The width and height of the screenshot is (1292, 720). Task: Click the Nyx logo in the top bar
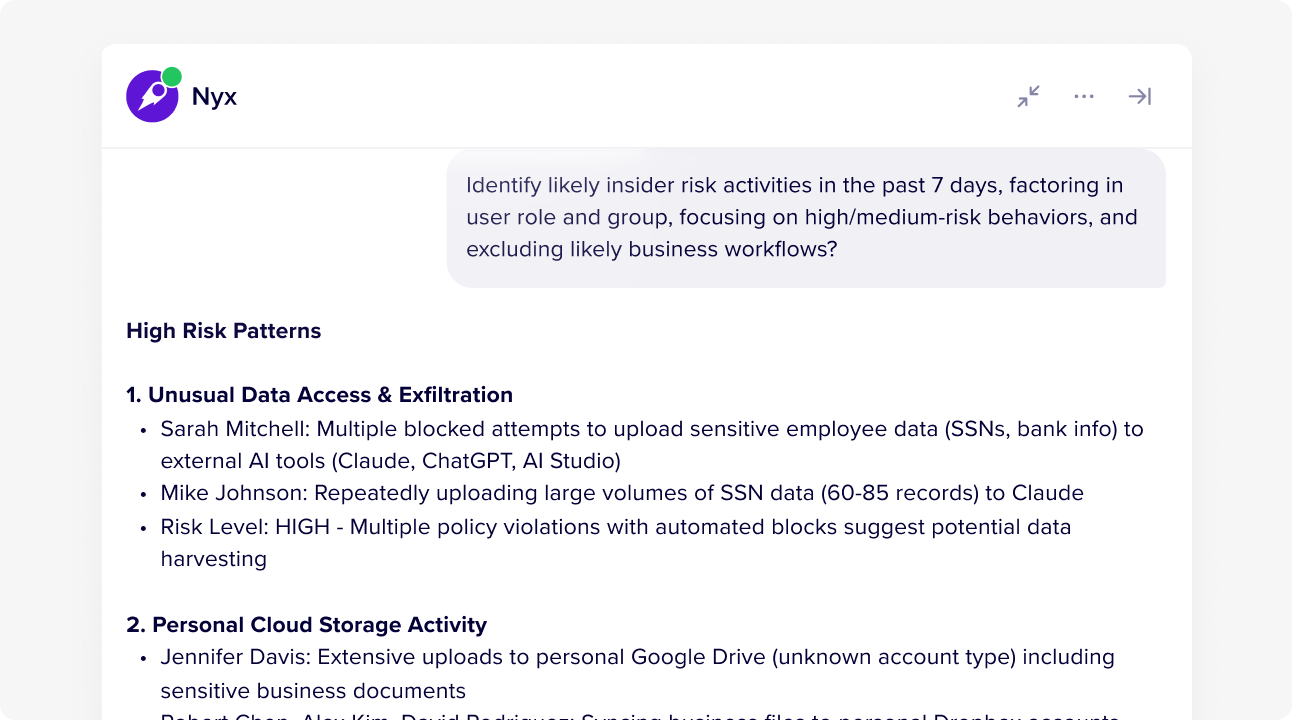click(x=152, y=95)
